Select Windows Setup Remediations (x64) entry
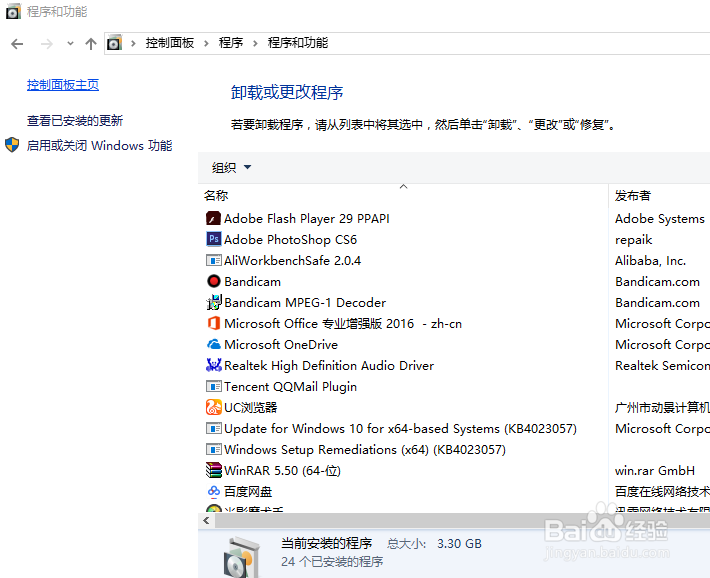This screenshot has width=710, height=578. (365, 449)
